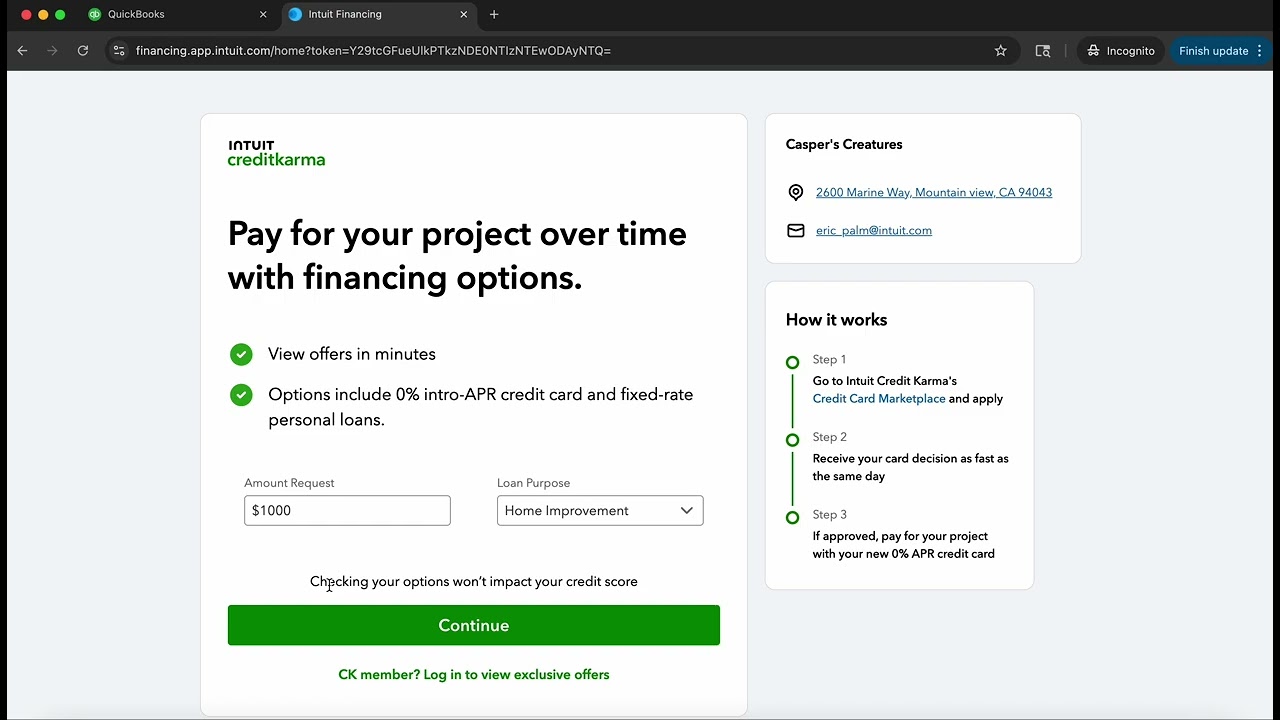Open the tab search icon in toolbar
1280x720 pixels.
1043,51
